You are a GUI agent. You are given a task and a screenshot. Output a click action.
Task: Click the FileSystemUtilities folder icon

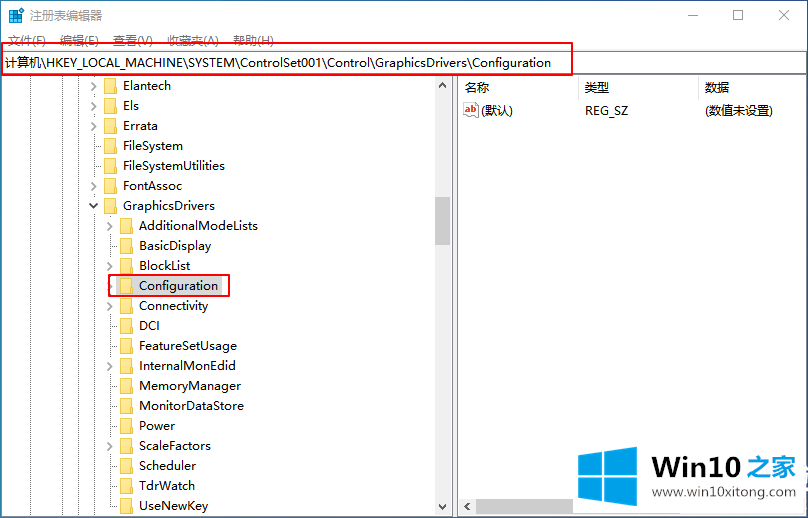110,166
